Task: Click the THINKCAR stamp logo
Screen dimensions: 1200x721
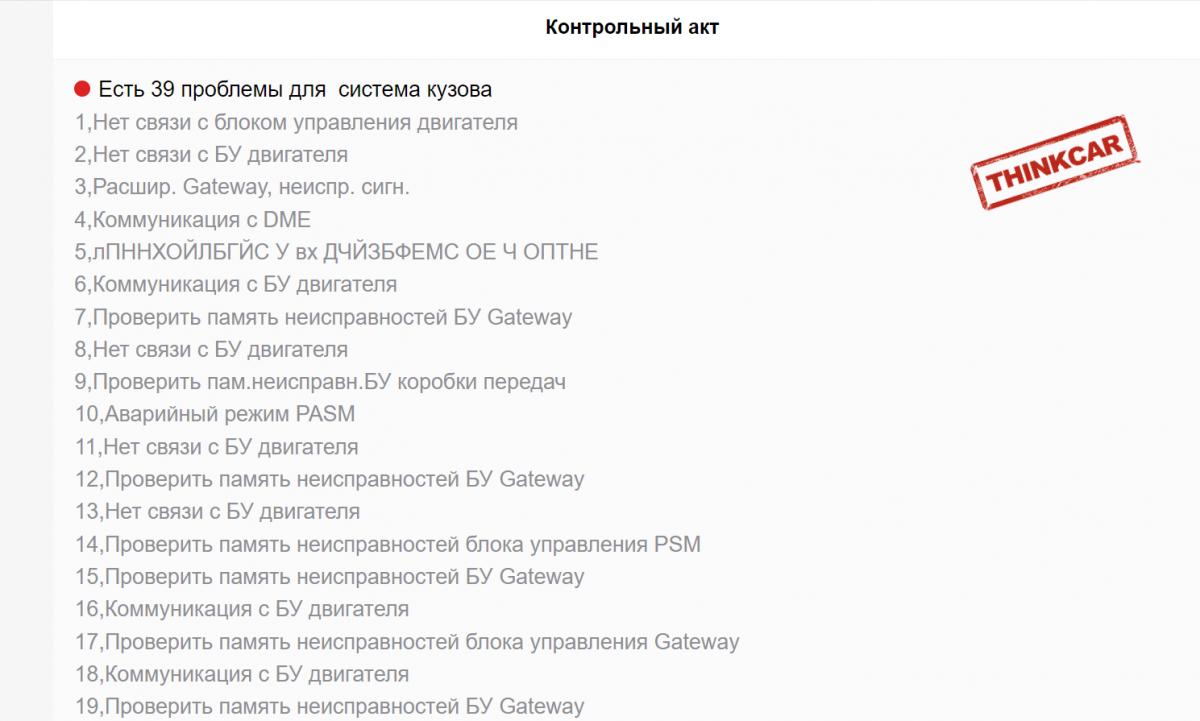Action: click(x=1058, y=165)
